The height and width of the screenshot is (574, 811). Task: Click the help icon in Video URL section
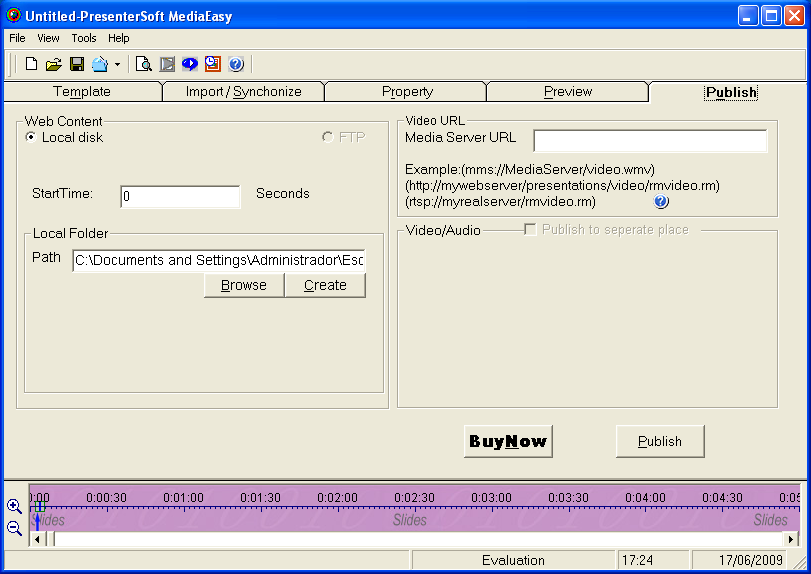[x=661, y=201]
